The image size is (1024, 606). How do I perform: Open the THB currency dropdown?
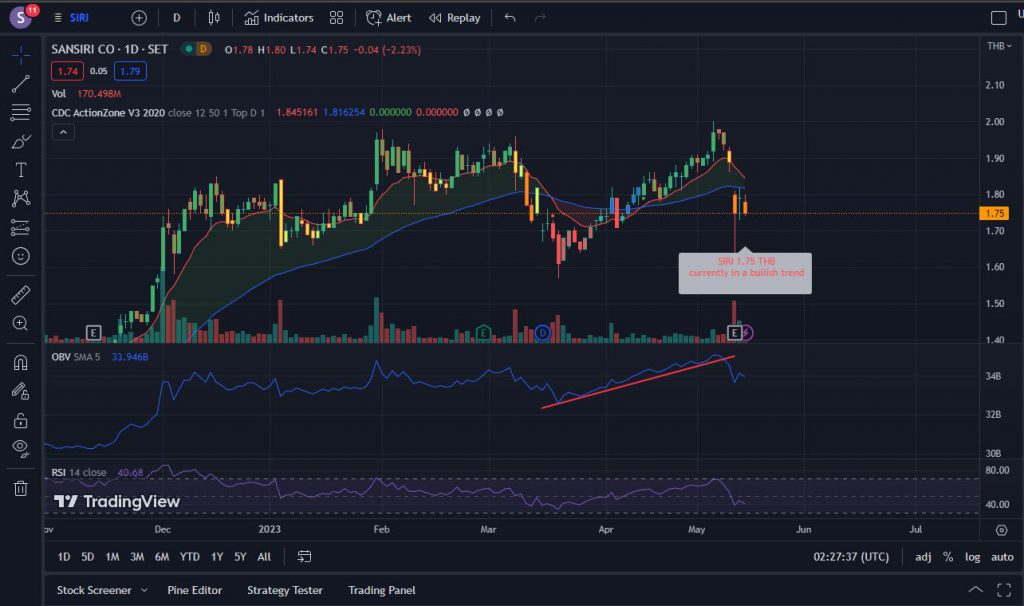click(x=999, y=46)
